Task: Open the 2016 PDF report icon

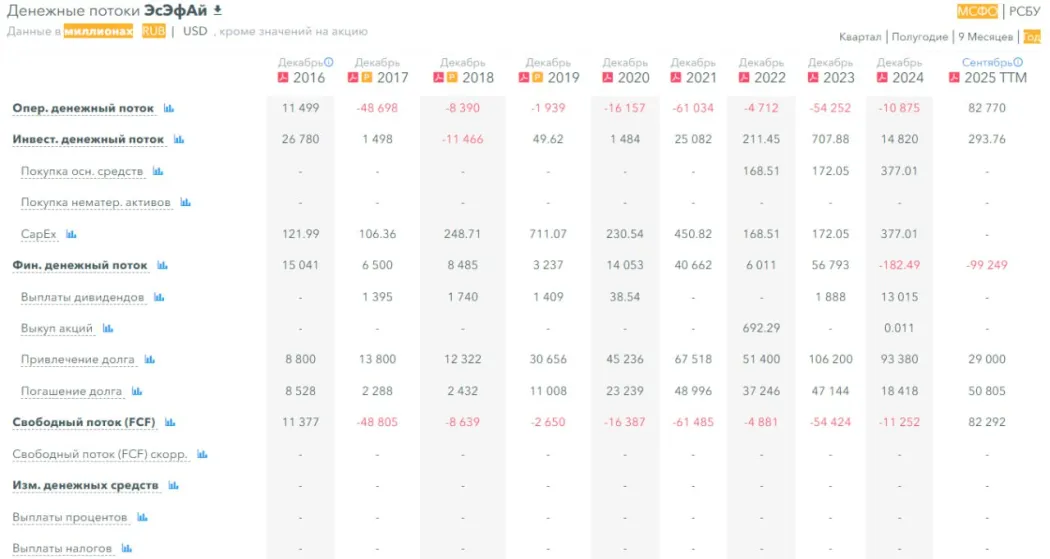Action: 283,78
